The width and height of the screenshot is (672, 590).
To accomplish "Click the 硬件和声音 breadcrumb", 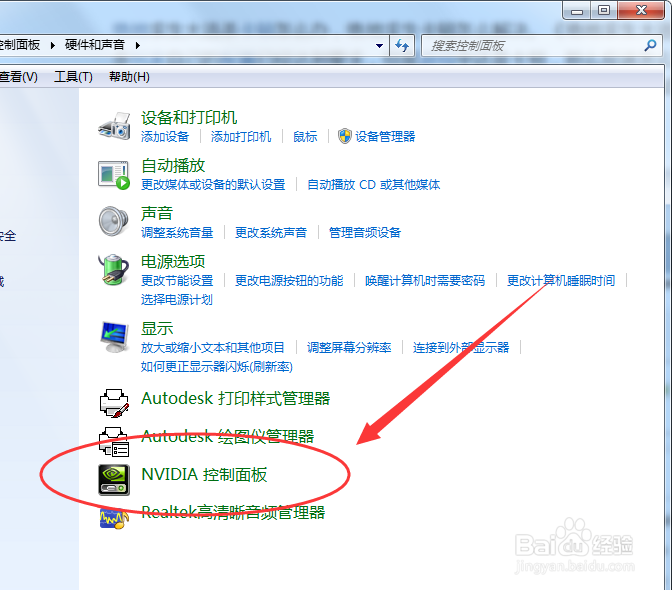I will tap(95, 45).
